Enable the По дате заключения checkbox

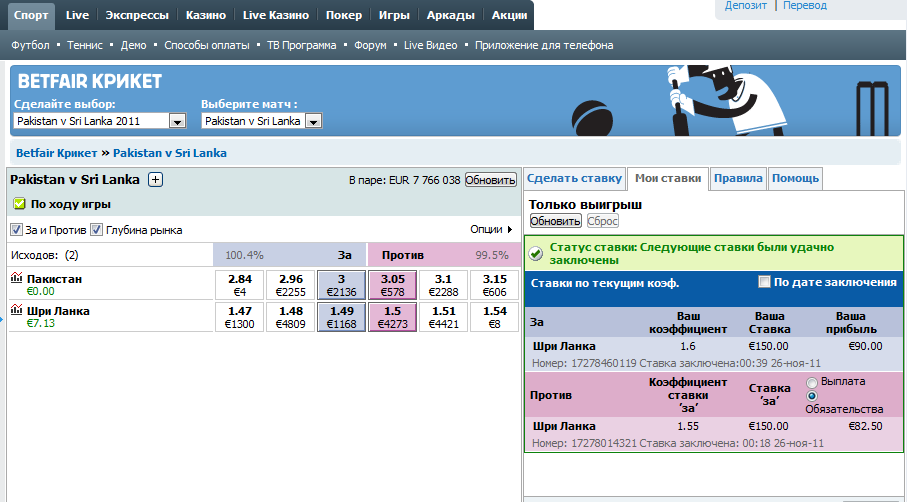(x=765, y=282)
